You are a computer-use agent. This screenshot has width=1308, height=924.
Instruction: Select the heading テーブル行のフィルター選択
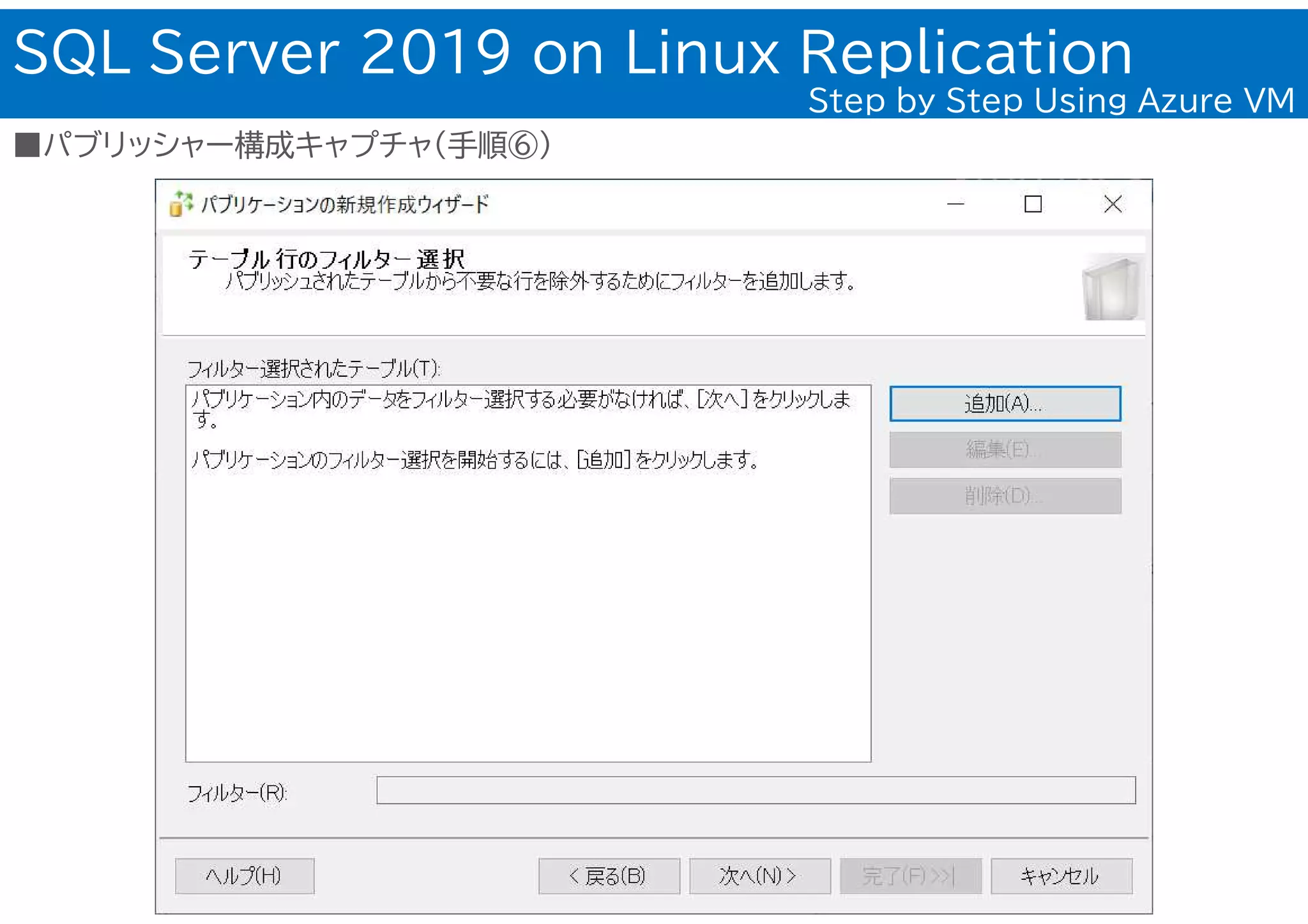click(x=326, y=259)
